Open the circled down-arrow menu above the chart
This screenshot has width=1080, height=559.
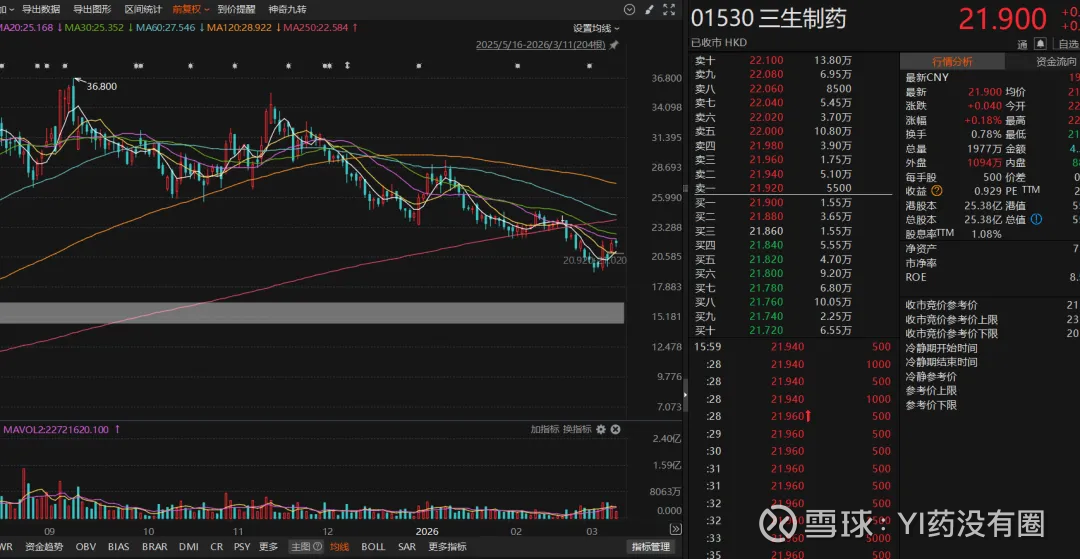tap(629, 10)
